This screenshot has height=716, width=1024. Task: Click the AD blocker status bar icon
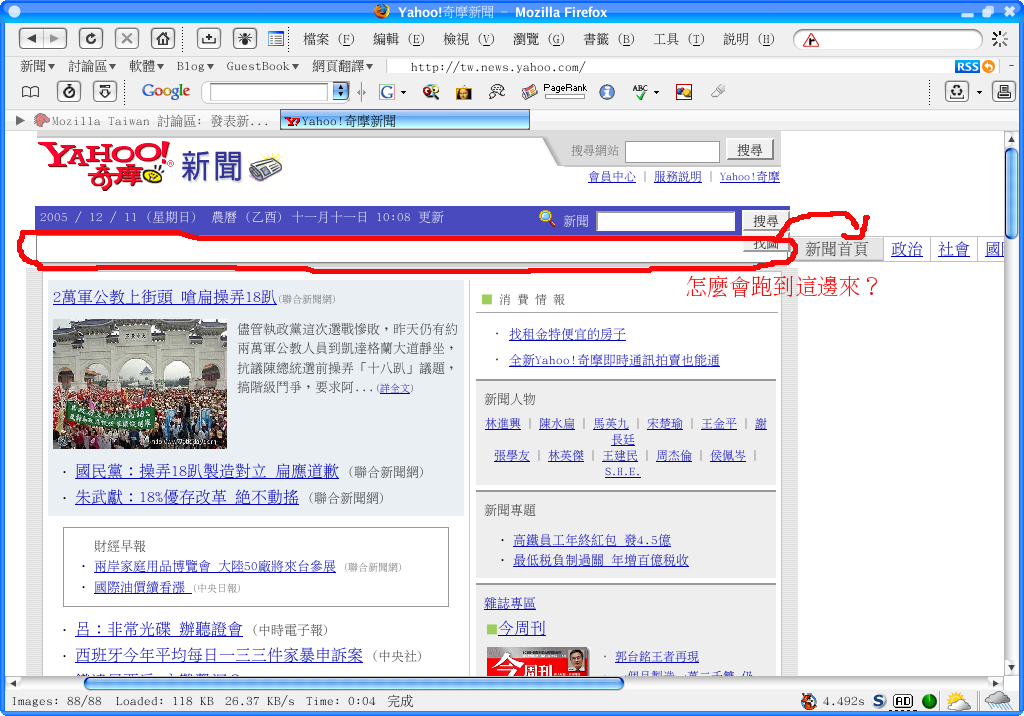[x=903, y=701]
